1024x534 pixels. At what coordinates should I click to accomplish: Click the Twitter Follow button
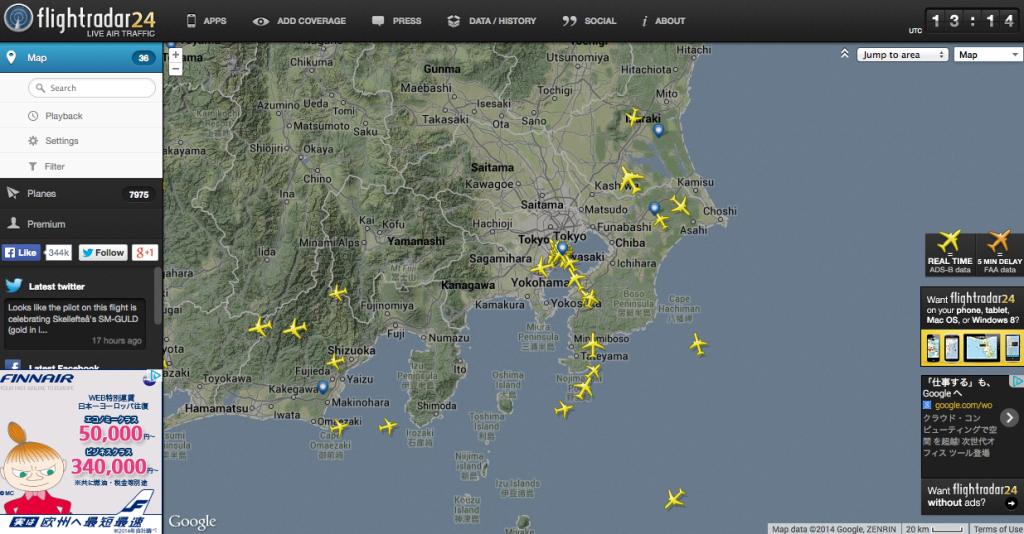click(103, 253)
